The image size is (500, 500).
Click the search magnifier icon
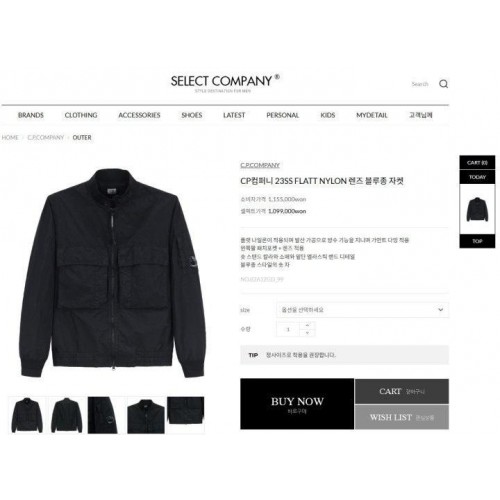[x=443, y=84]
